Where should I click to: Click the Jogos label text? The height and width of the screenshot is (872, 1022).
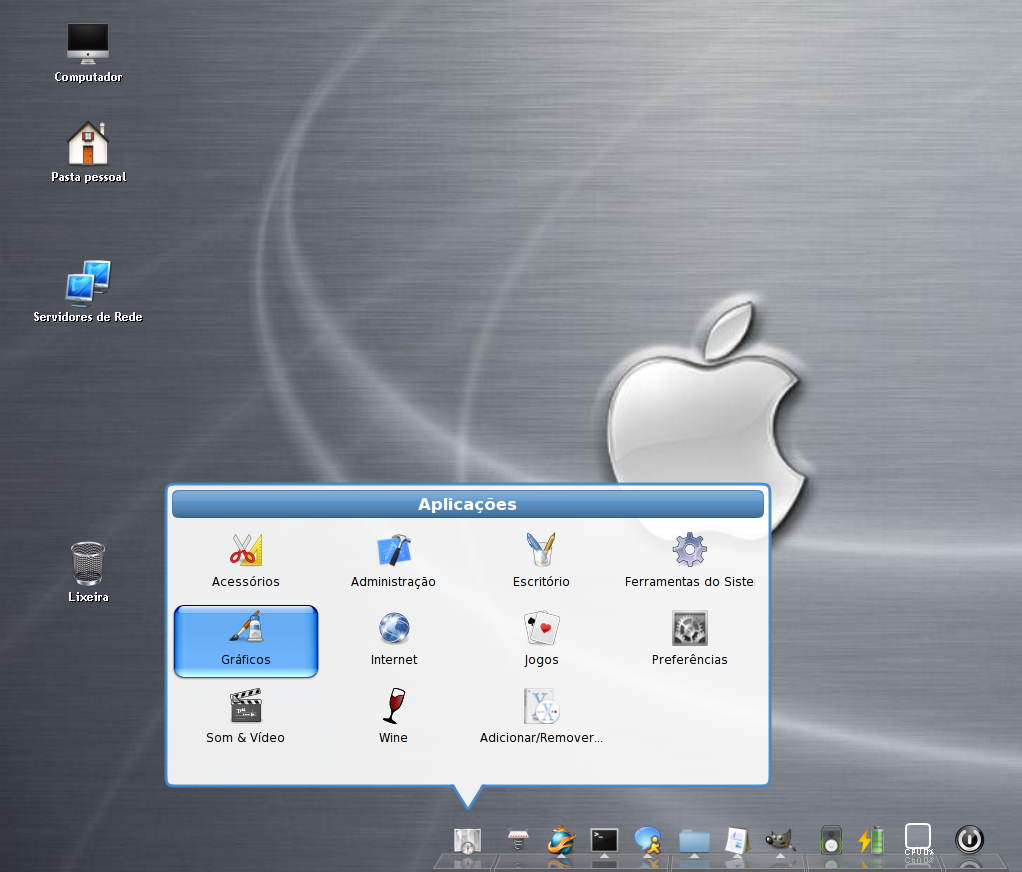coord(541,660)
